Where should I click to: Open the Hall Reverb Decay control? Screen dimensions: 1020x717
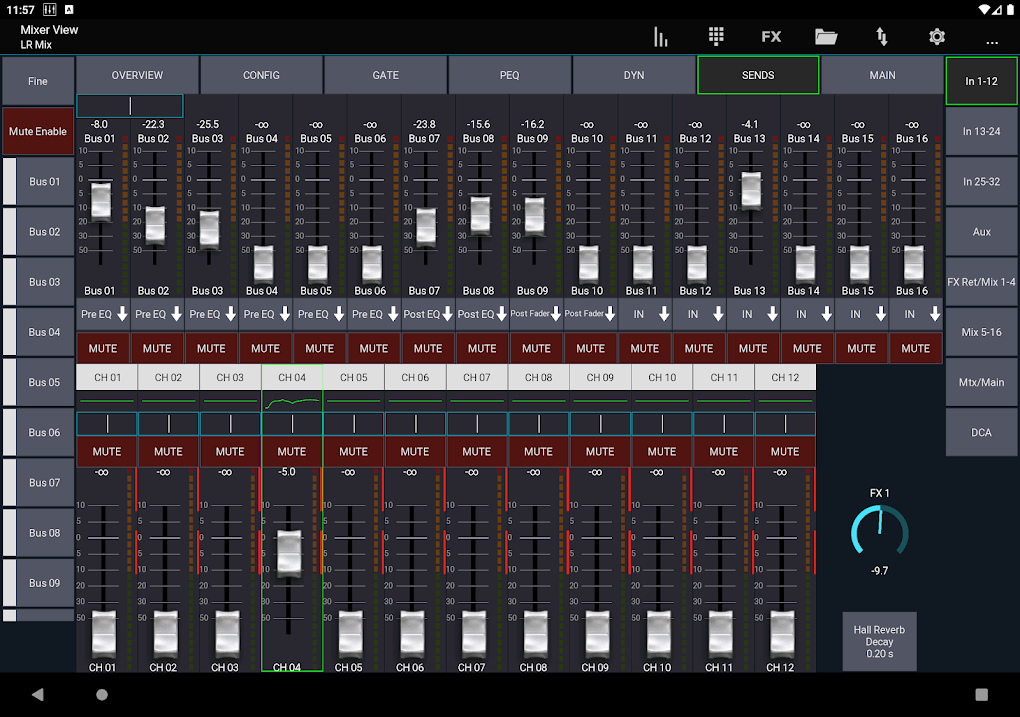click(879, 642)
